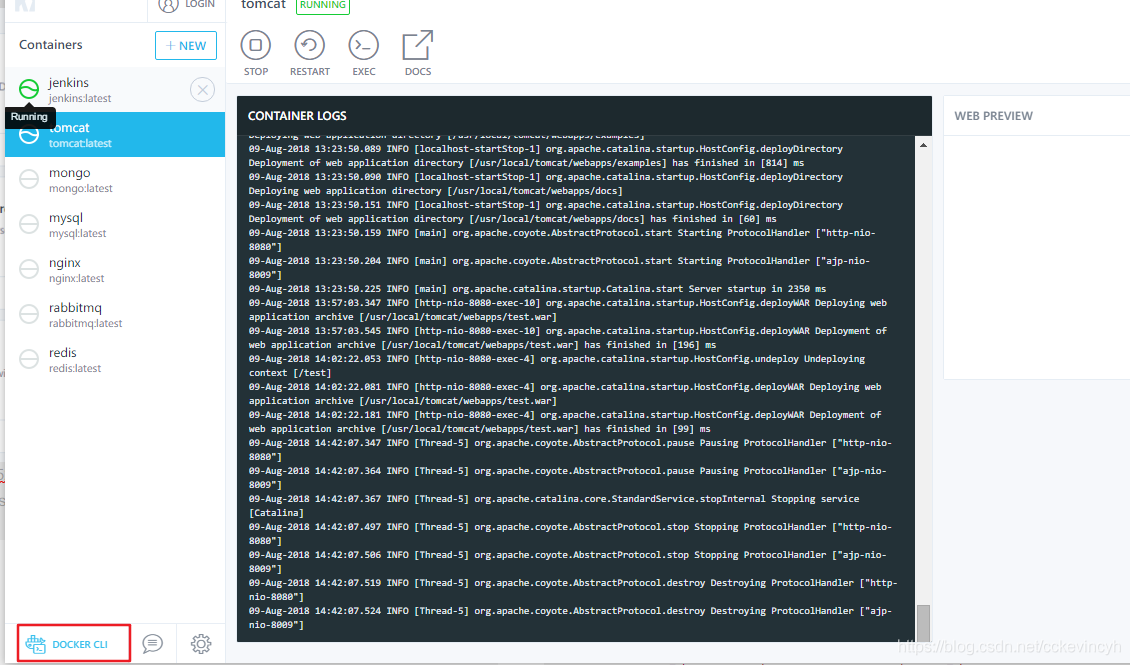Click the nginx:latest image label
1130x665 pixels.
[x=76, y=279]
